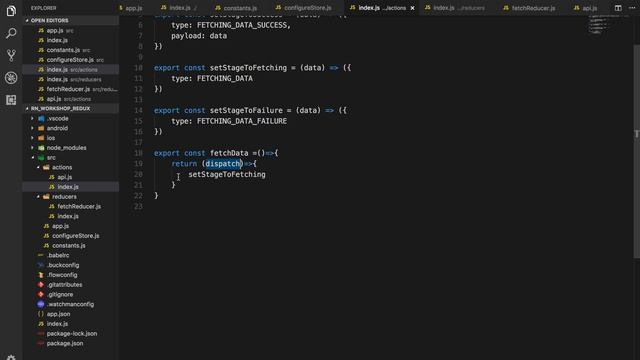Open the Debug view in the activity bar
This screenshot has height=360, width=640.
tap(11, 78)
